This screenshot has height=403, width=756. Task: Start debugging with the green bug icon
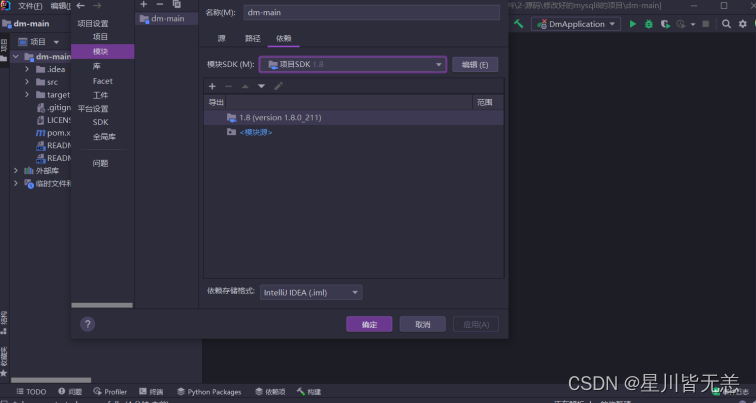tap(649, 24)
